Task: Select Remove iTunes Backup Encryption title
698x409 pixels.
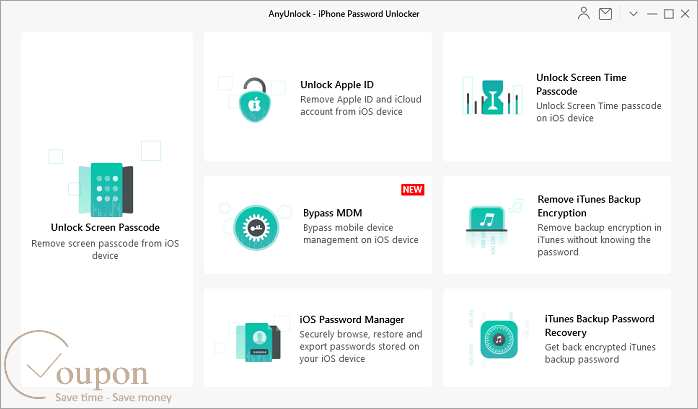Action: pos(589,206)
